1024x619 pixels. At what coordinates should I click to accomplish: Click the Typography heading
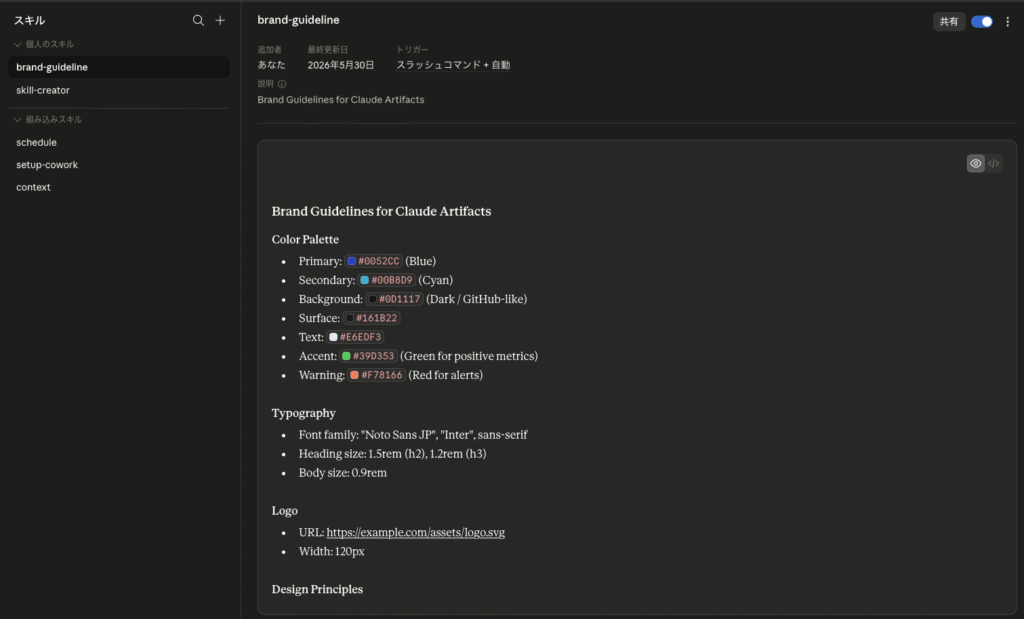point(304,413)
